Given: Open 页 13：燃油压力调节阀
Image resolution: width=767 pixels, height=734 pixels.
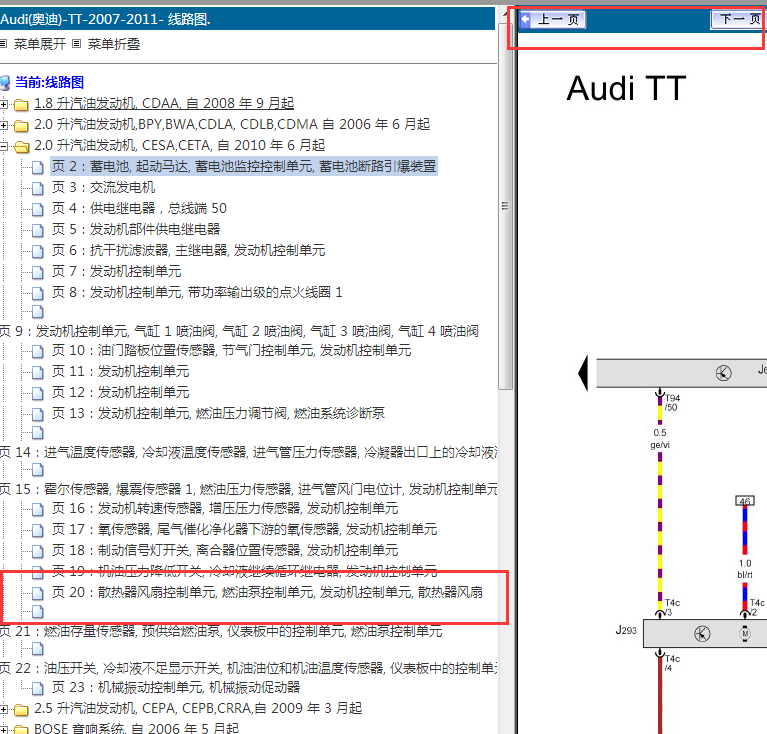Looking at the screenshot, I should 218,413.
